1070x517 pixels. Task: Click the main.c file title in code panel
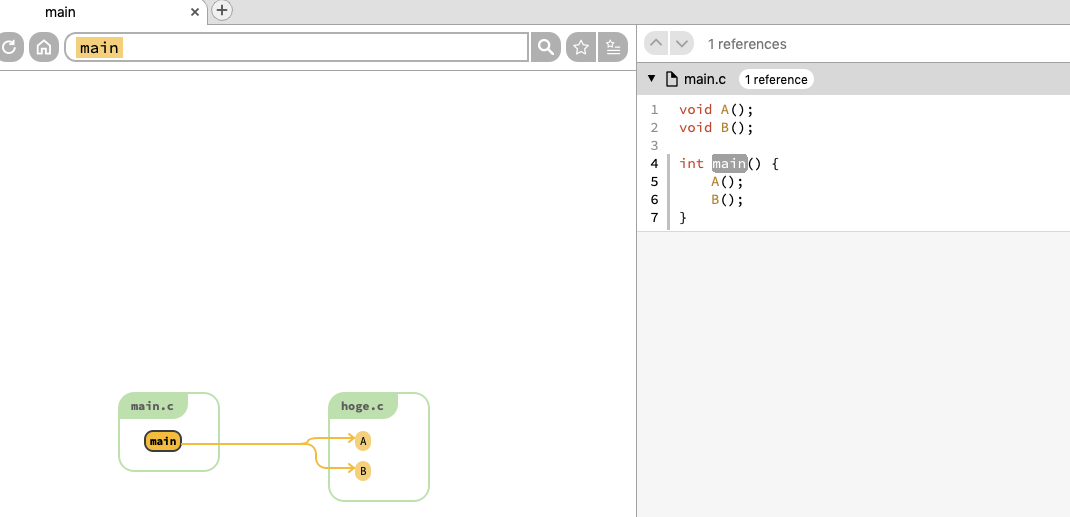705,79
